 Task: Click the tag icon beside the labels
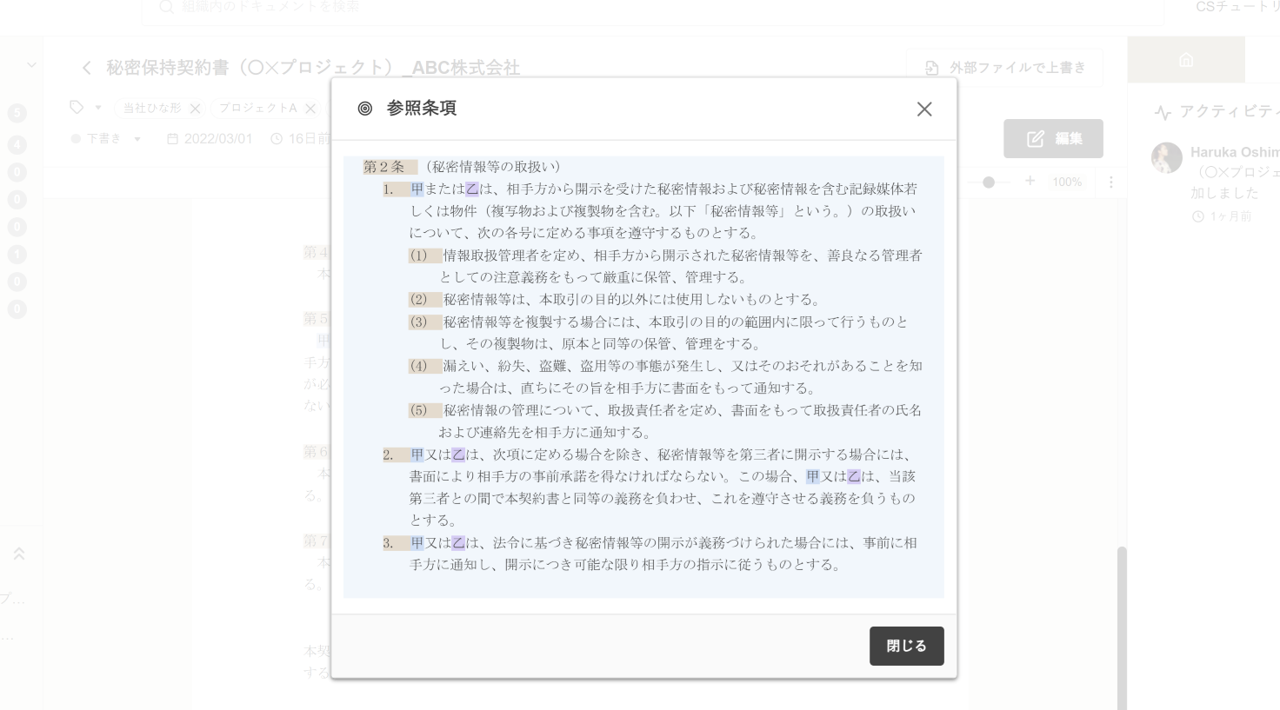point(77,107)
